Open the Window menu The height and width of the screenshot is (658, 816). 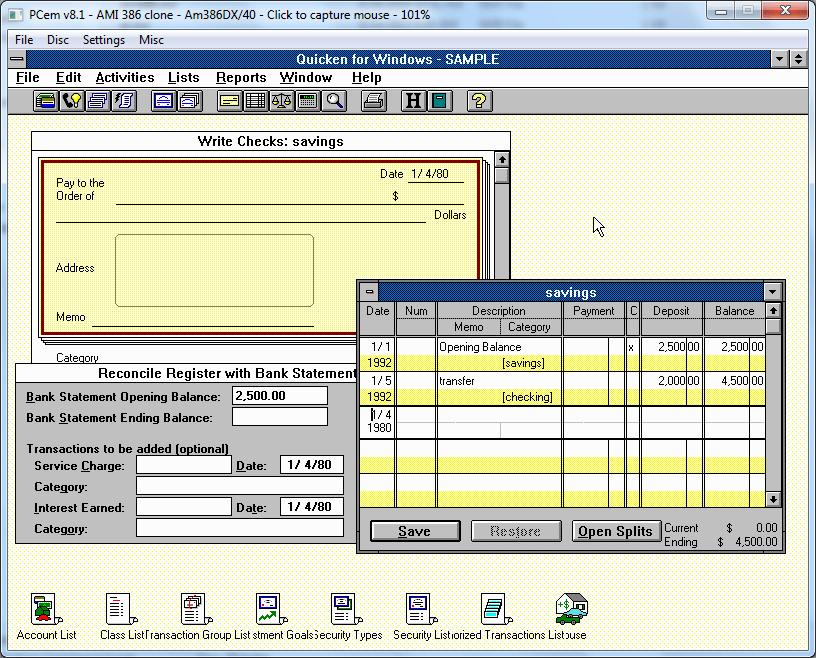pyautogui.click(x=306, y=78)
